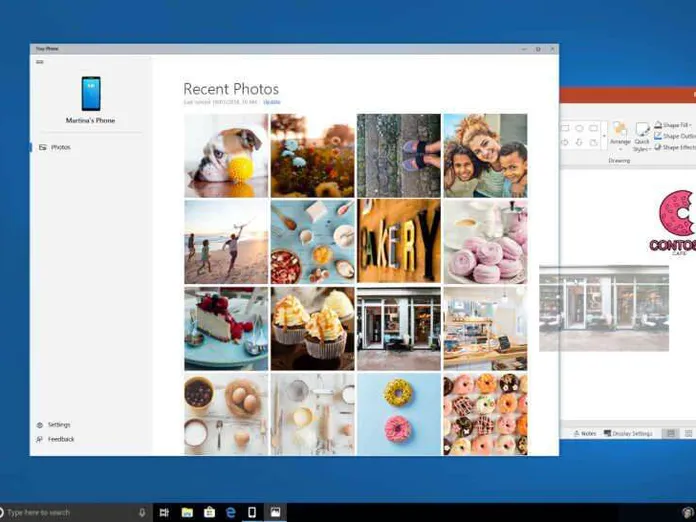Select the Bakery sign photo
Viewport: 696px width, 522px height.
click(x=398, y=241)
